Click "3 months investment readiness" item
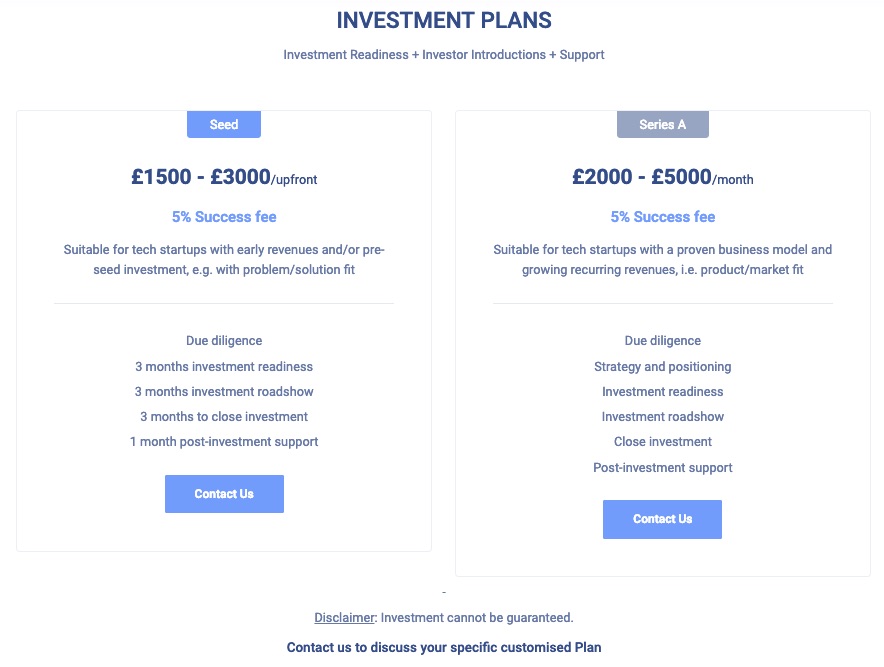This screenshot has width=884, height=667. coord(224,367)
